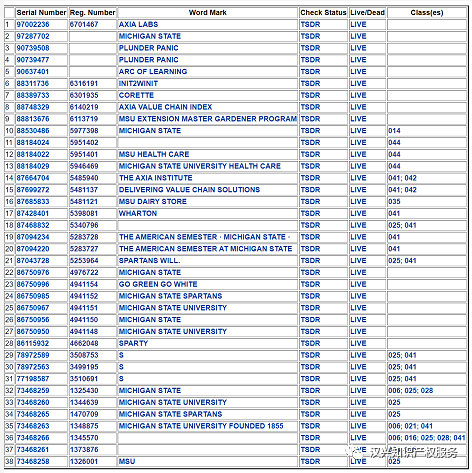Open the SPARTY word mark

[133, 343]
